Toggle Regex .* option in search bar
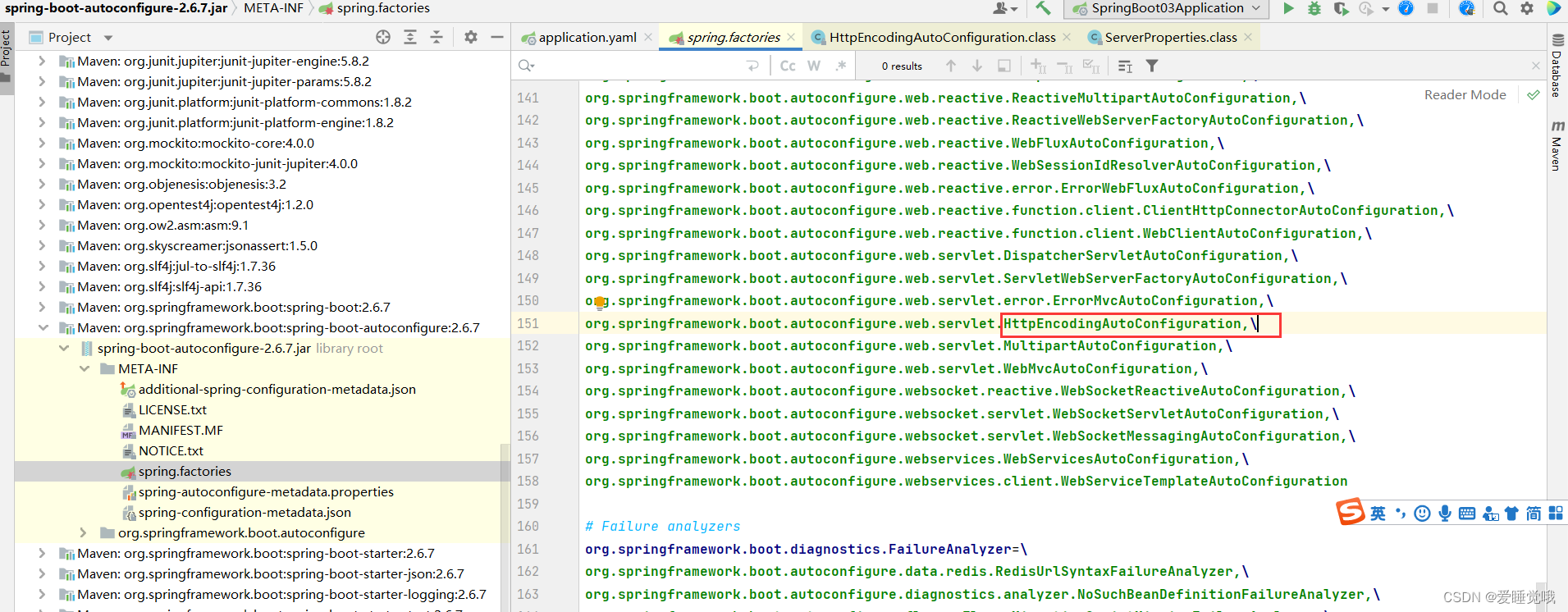The height and width of the screenshot is (612, 1568). click(x=841, y=66)
